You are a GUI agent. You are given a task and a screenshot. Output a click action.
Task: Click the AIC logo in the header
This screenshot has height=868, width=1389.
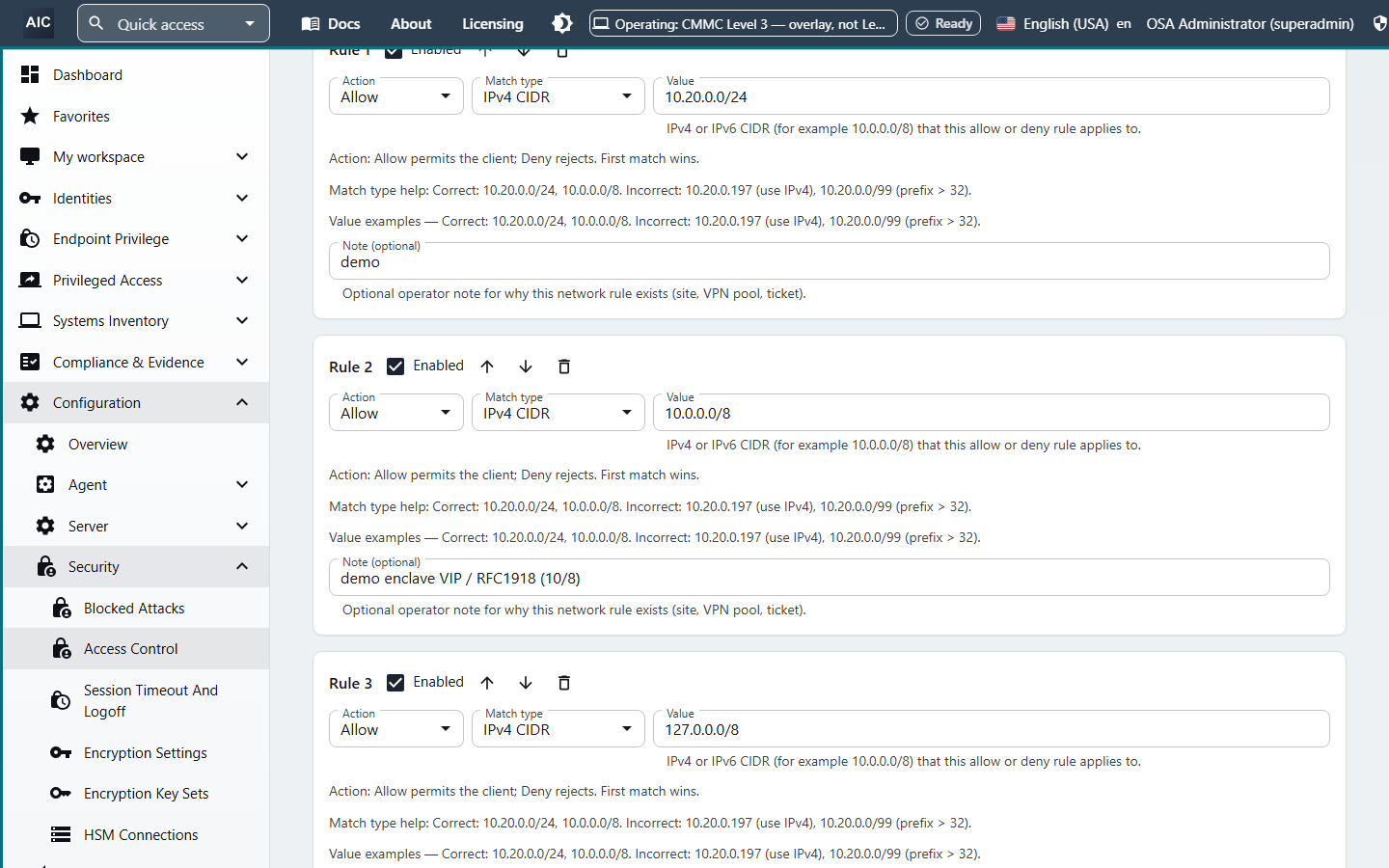click(39, 22)
